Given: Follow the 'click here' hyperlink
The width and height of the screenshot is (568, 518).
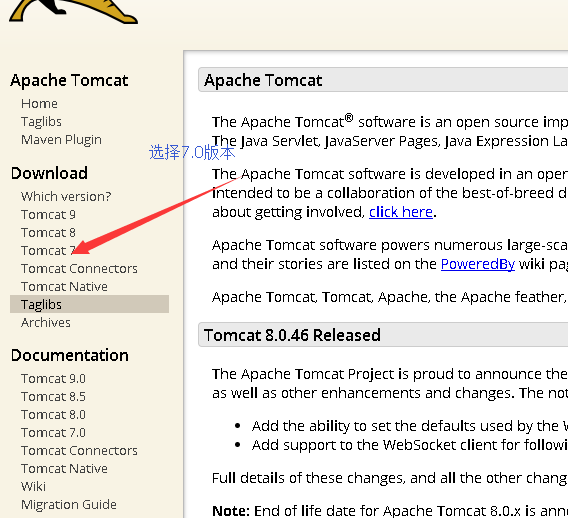Looking at the screenshot, I should pos(401,212).
